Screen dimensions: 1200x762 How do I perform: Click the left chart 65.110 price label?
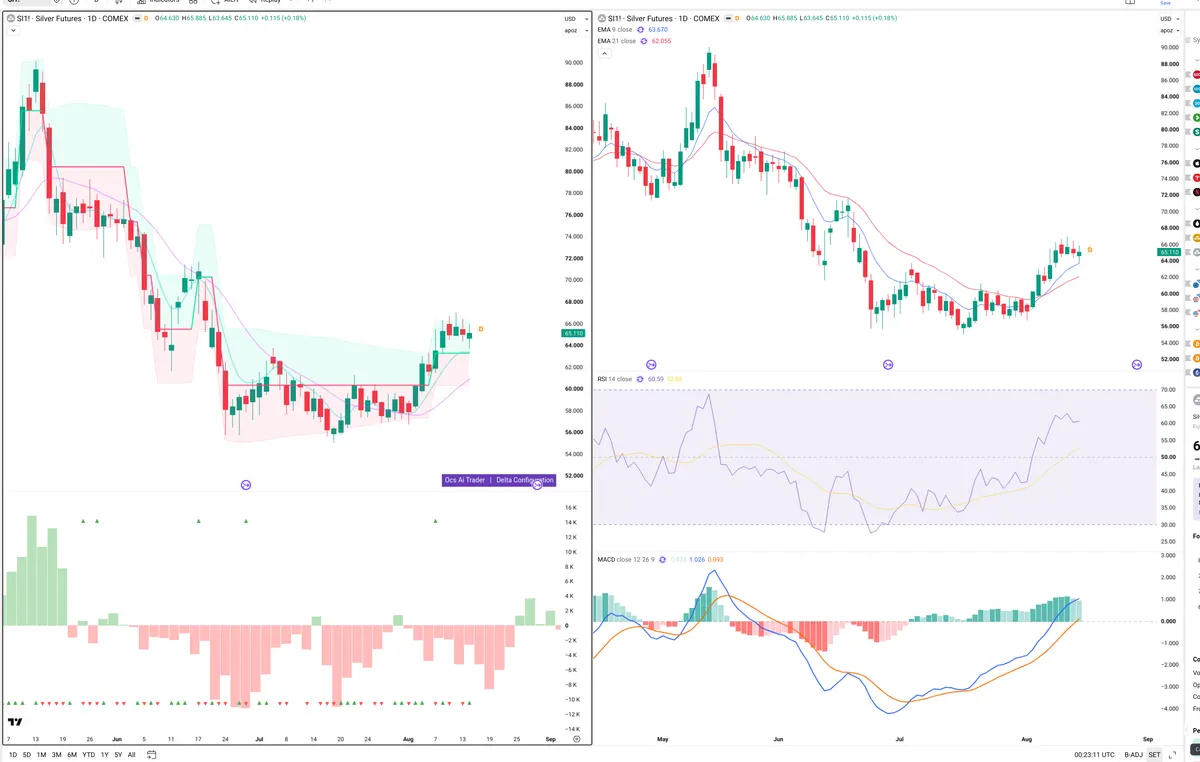[573, 334]
